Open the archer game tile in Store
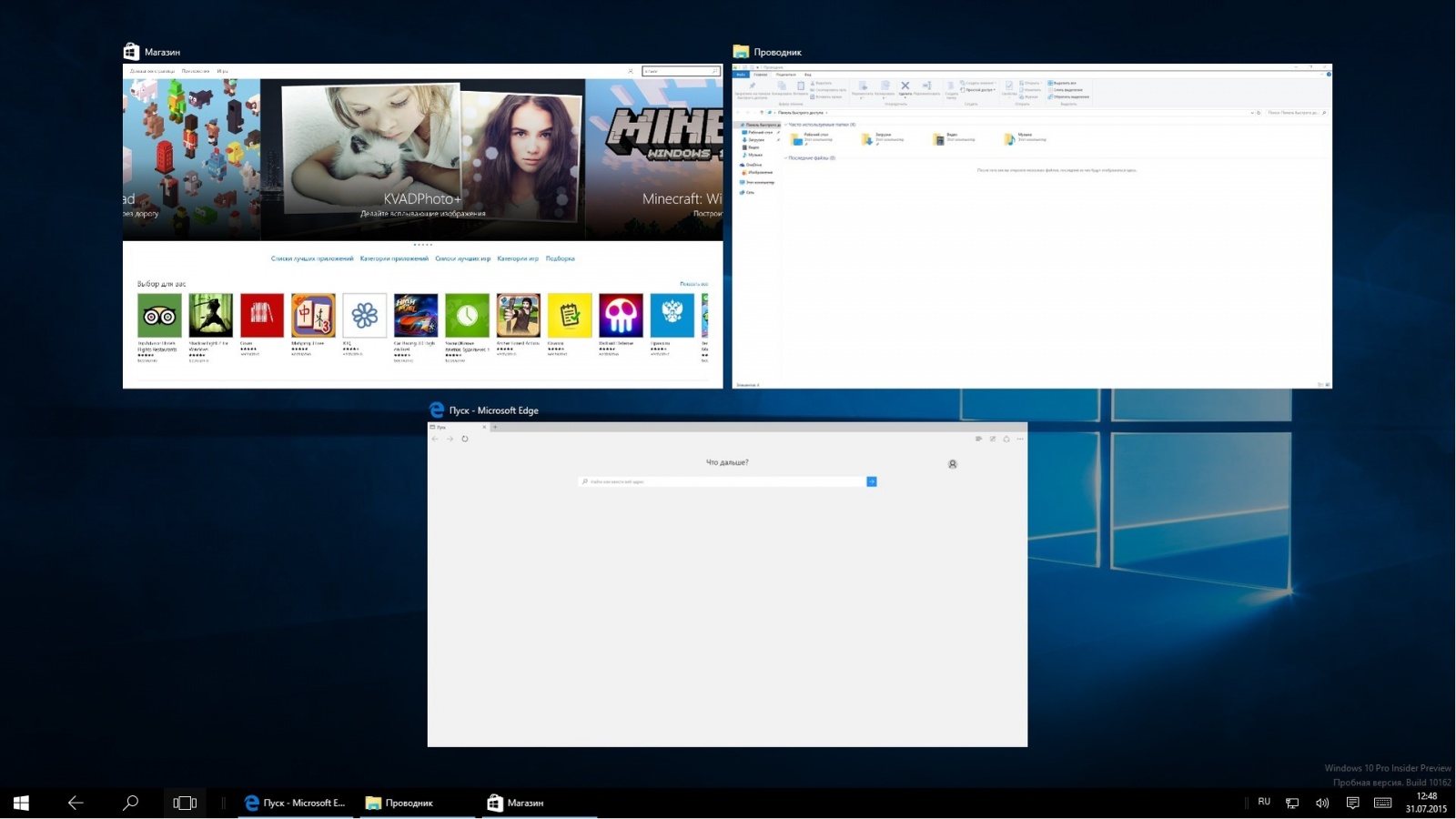 click(518, 315)
